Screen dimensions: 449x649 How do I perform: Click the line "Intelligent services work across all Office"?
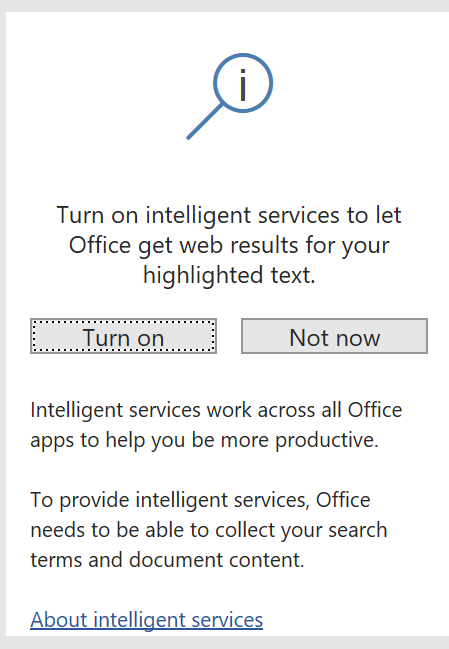(216, 411)
